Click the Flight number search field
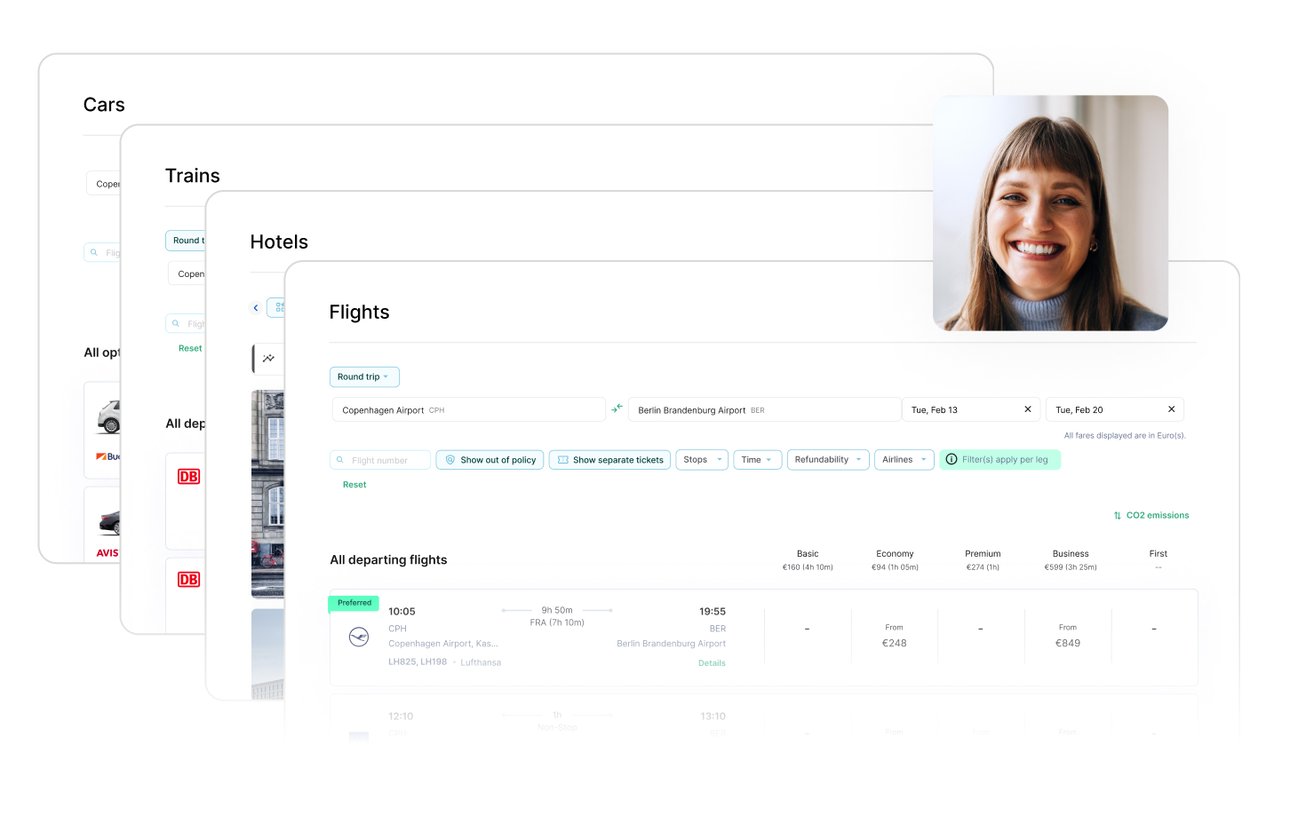1290x824 pixels. point(380,460)
